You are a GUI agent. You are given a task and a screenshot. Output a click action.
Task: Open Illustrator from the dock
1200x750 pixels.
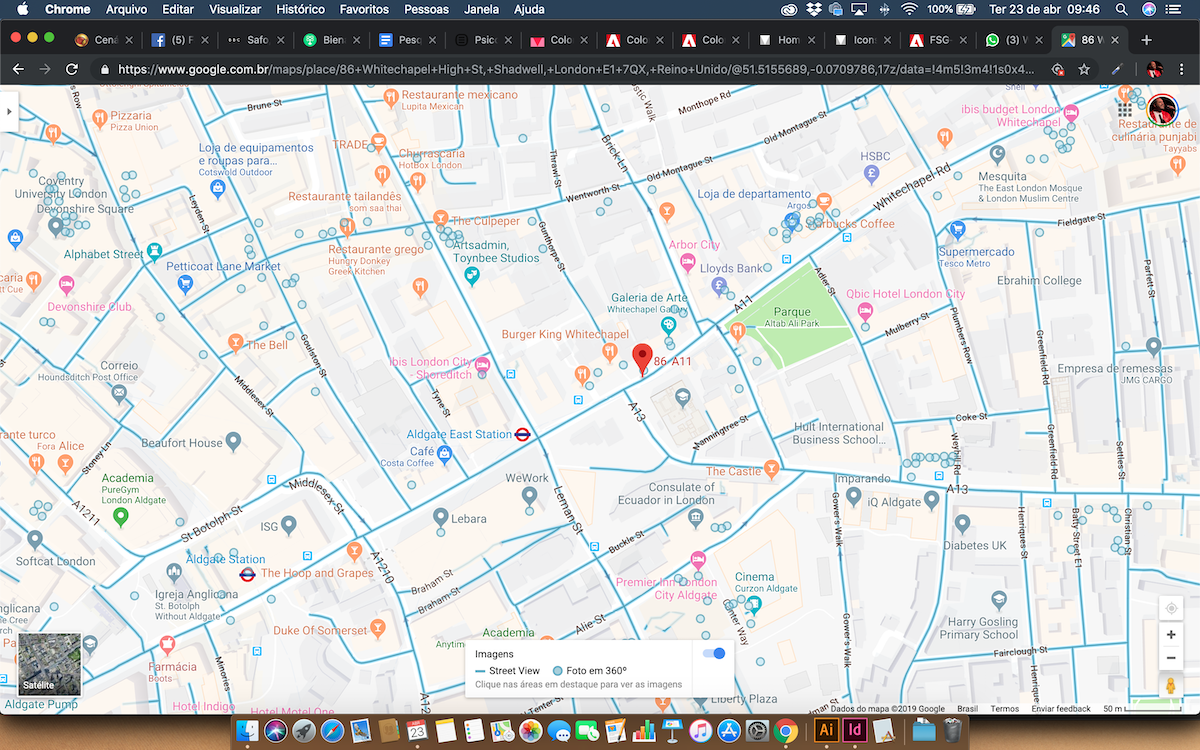pyautogui.click(x=827, y=730)
